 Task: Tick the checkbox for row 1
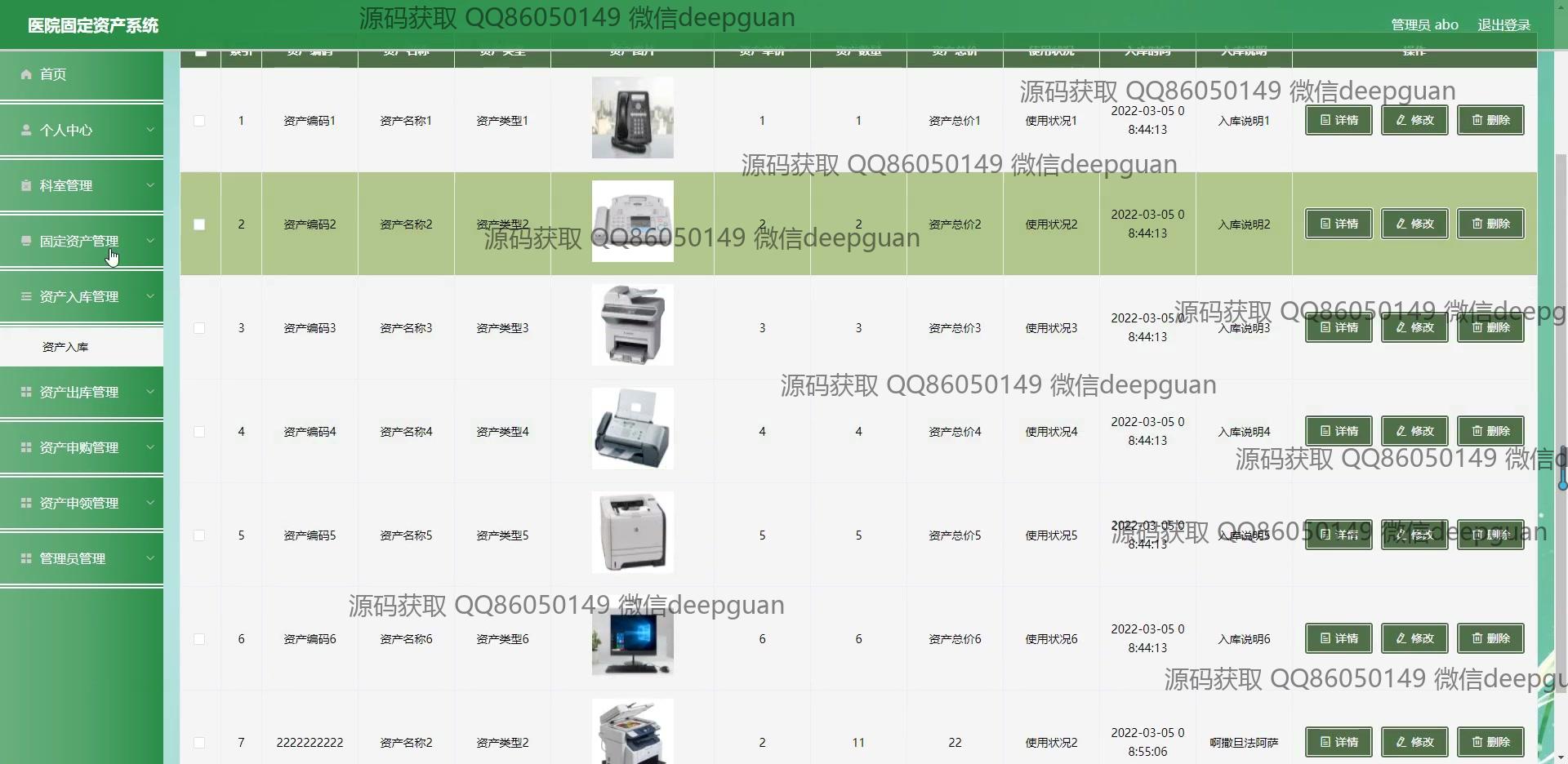pyautogui.click(x=199, y=121)
